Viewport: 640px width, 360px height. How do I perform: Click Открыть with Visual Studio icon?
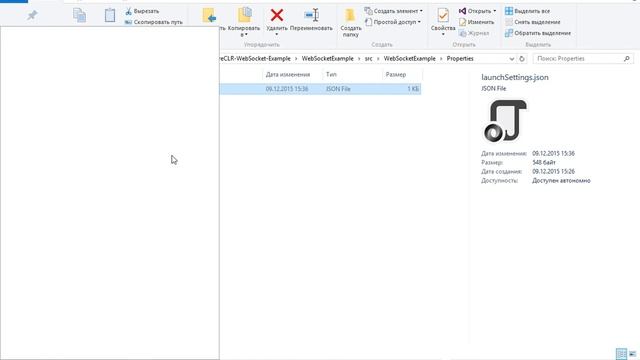(x=462, y=11)
